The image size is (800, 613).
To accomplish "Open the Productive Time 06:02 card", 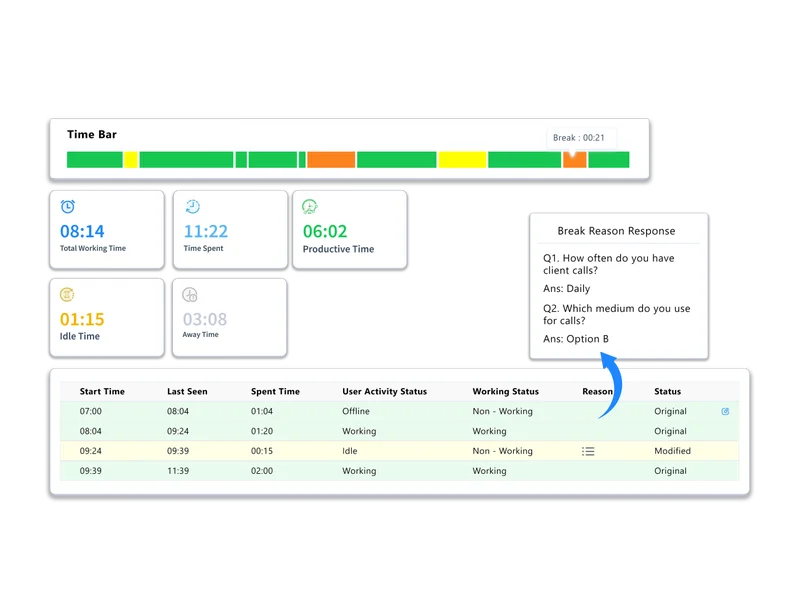I will (349, 230).
